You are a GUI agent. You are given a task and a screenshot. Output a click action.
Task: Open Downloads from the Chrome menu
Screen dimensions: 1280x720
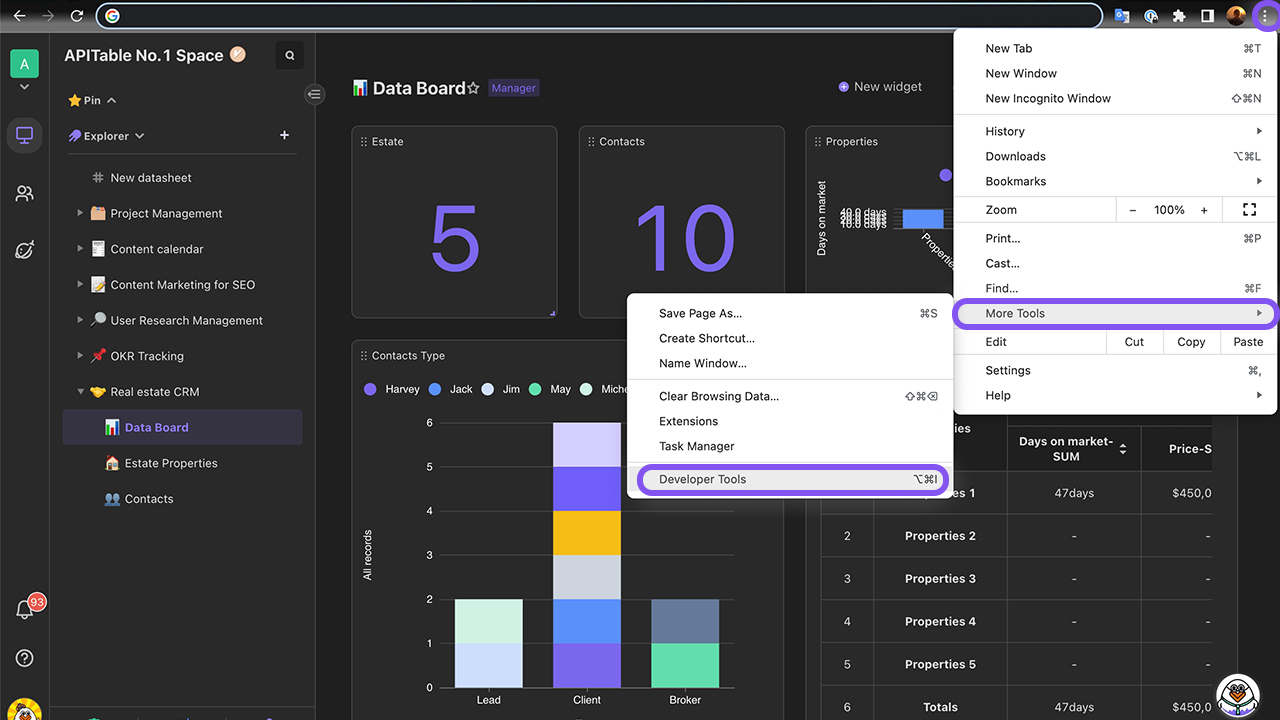pos(1117,156)
